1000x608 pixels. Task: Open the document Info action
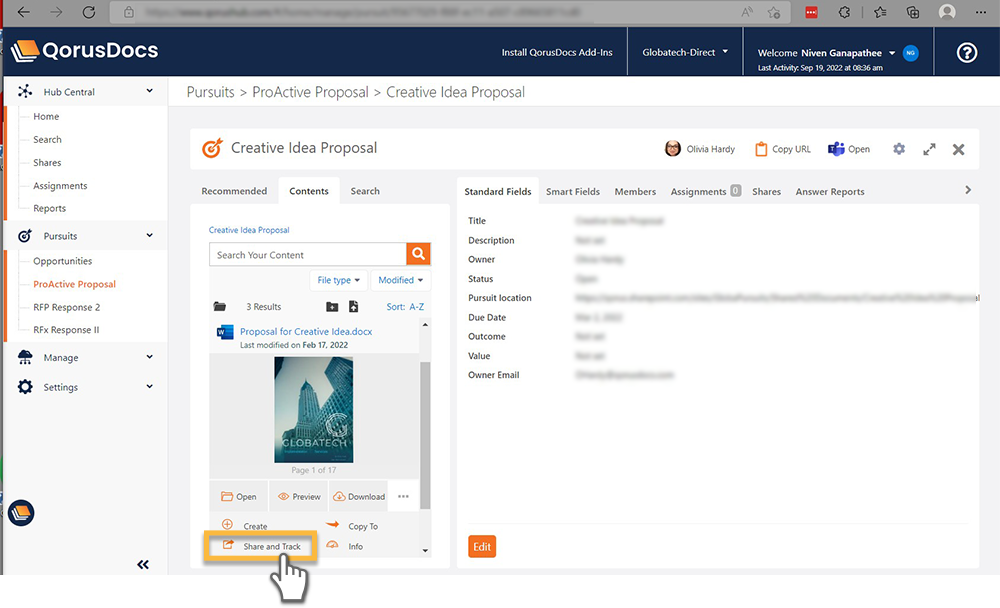345,546
